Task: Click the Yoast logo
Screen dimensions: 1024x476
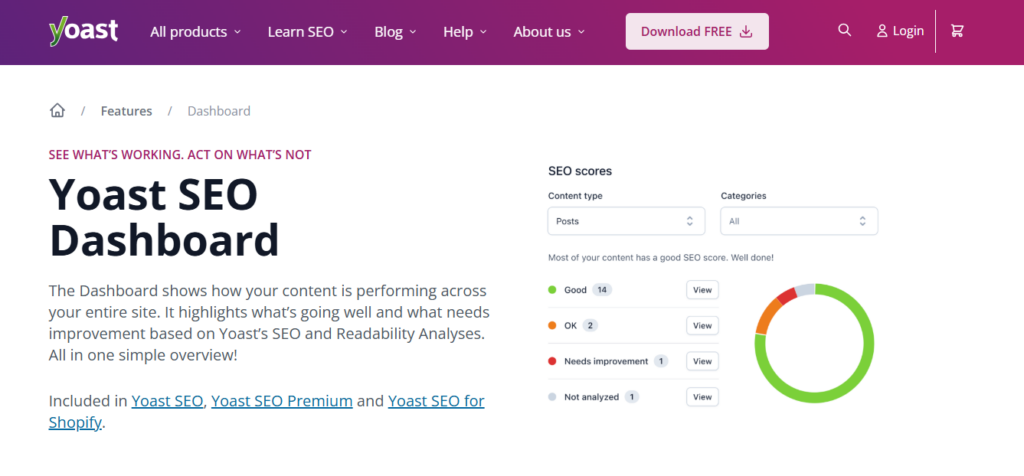Action: [83, 30]
